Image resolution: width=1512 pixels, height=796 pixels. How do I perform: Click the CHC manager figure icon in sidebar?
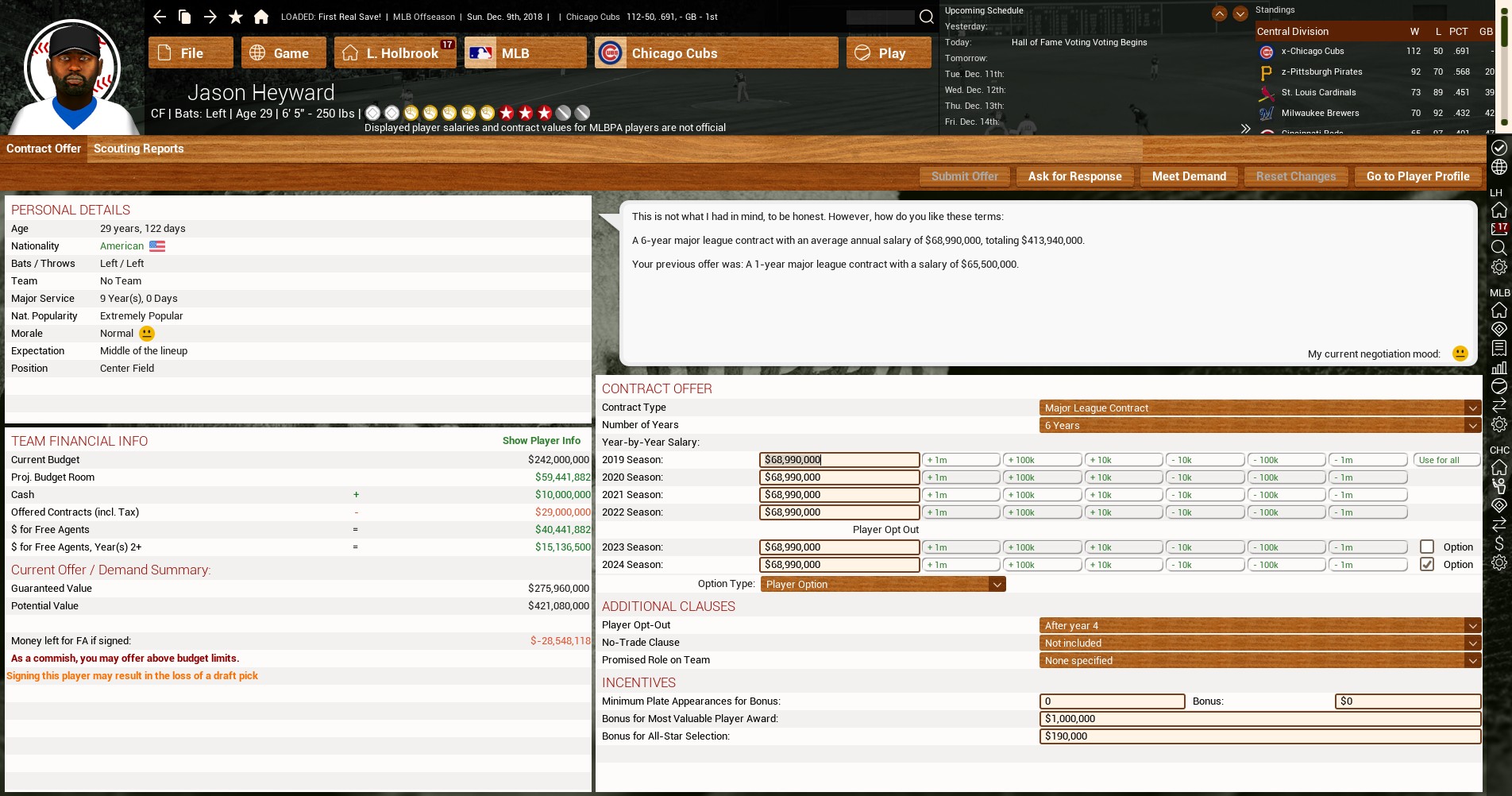1499,486
